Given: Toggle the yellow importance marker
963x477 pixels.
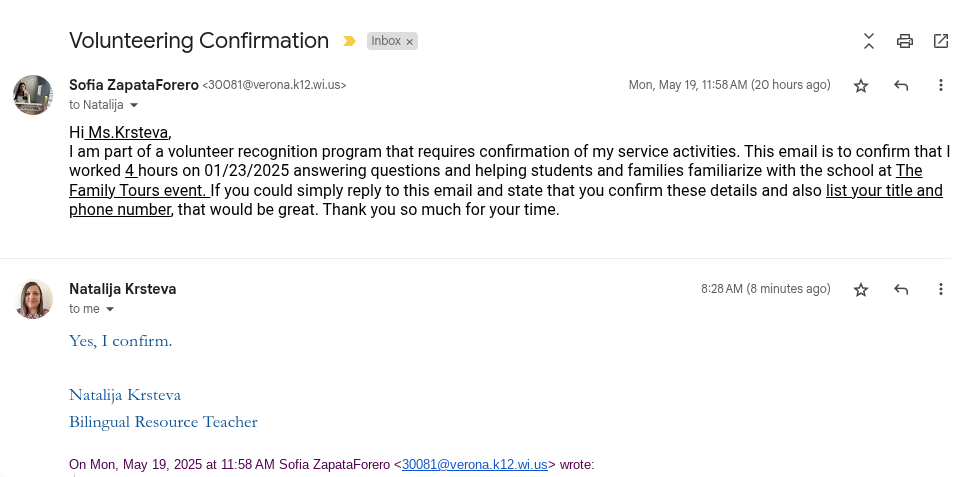Looking at the screenshot, I should pos(349,41).
